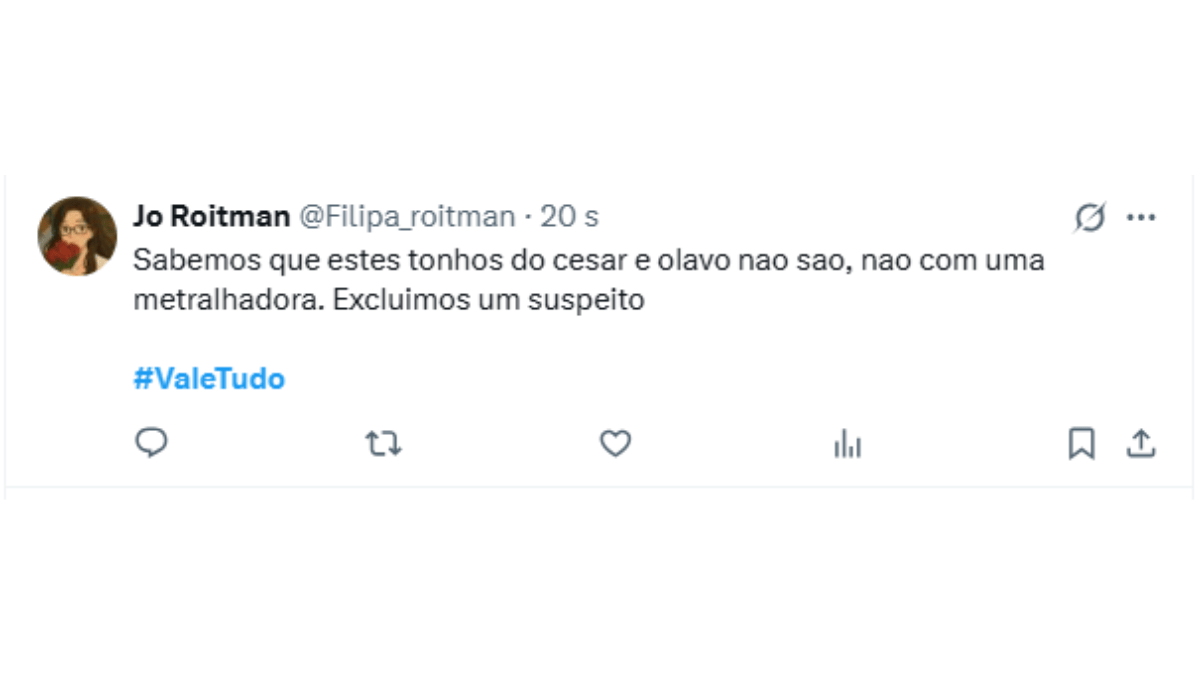Open the three-dot more options menu
The image size is (1200, 675).
pyautogui.click(x=1141, y=217)
